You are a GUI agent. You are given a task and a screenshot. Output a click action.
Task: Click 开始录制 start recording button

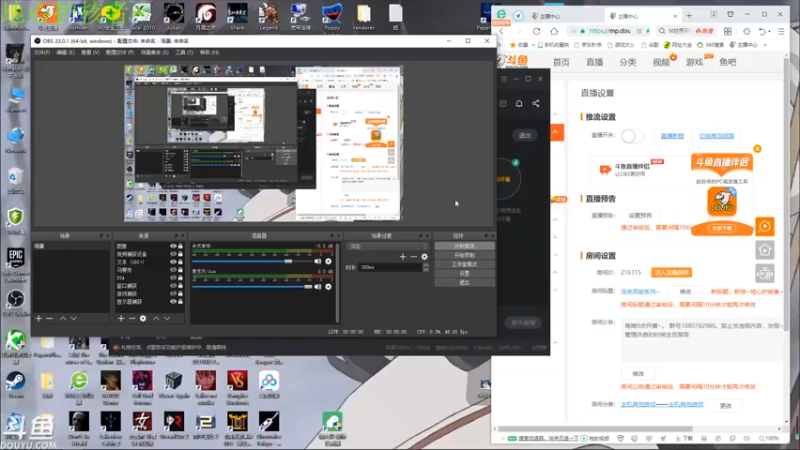point(464,255)
